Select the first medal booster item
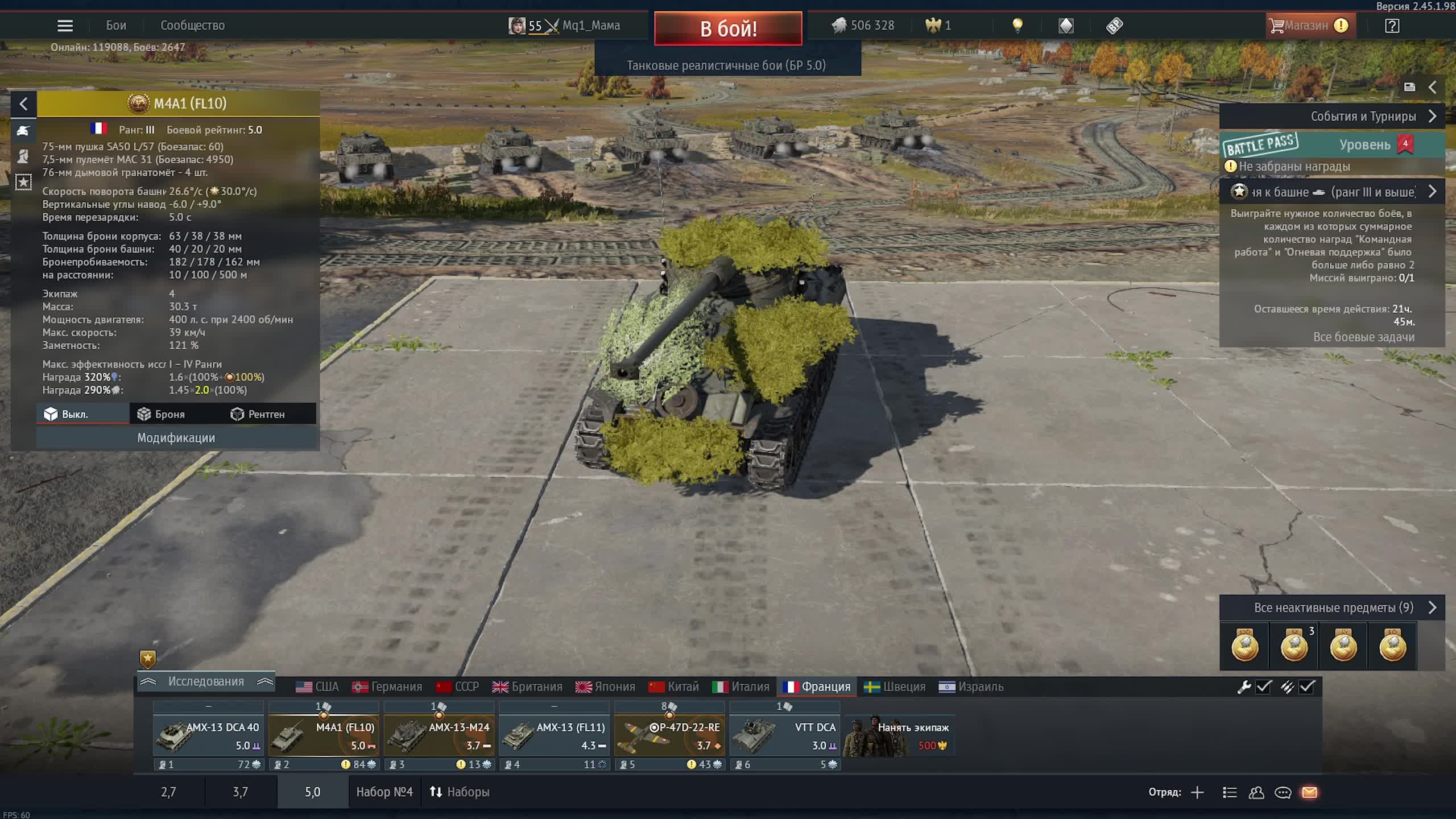Viewport: 1456px width, 819px height. pos(1244,646)
